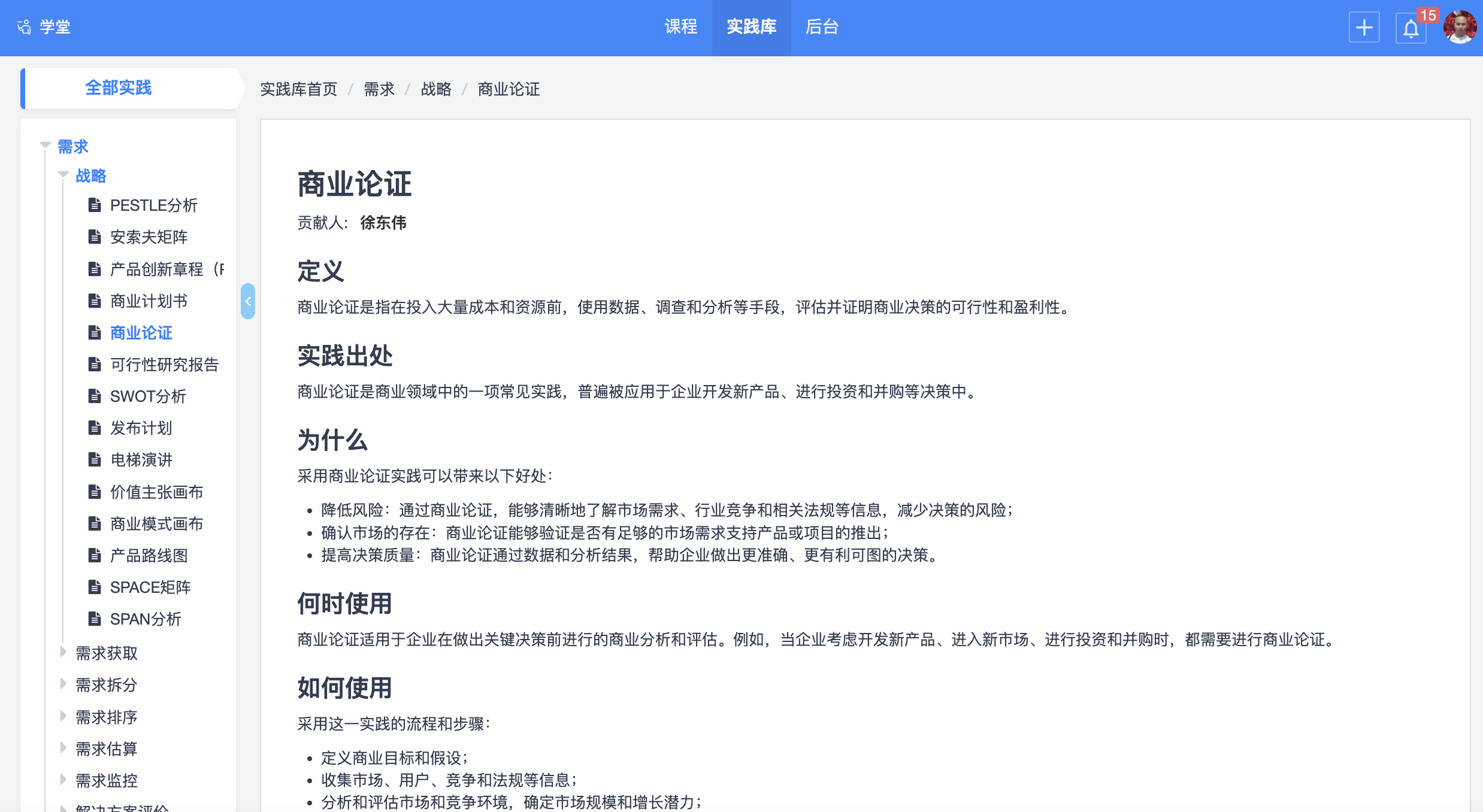
Task: Select the 全部实践 button
Action: [118, 88]
